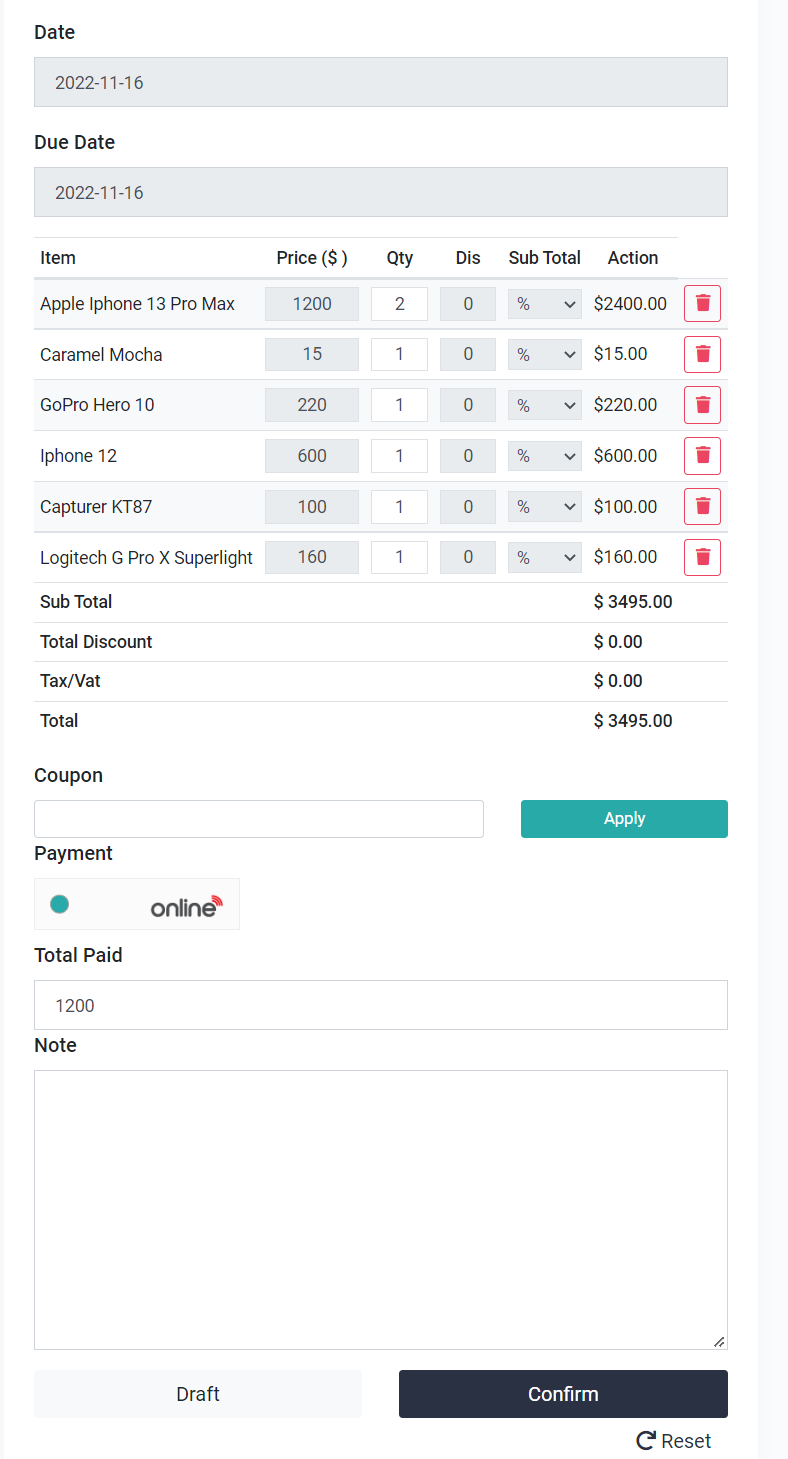The height and width of the screenshot is (1459, 788).
Task: Delete the Iphone 12 line item
Action: (x=702, y=456)
